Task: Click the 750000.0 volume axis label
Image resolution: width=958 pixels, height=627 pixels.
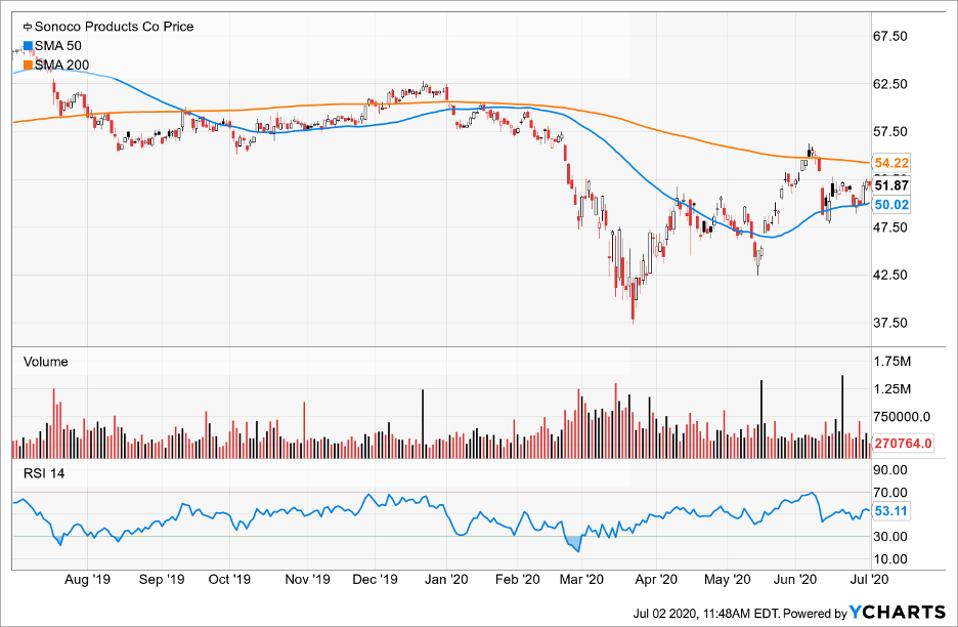Action: point(902,417)
